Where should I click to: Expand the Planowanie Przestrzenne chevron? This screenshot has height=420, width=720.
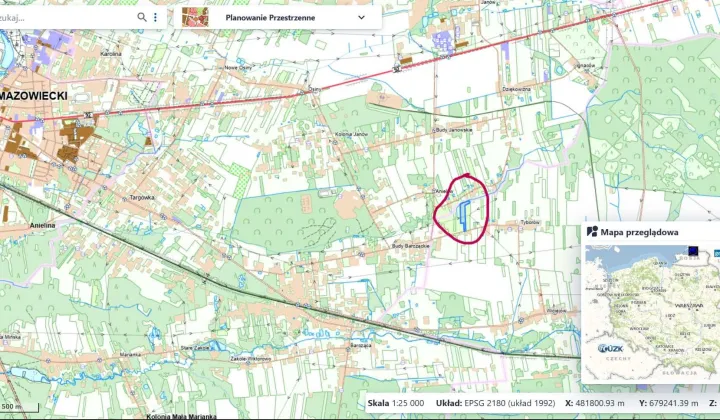(x=361, y=17)
